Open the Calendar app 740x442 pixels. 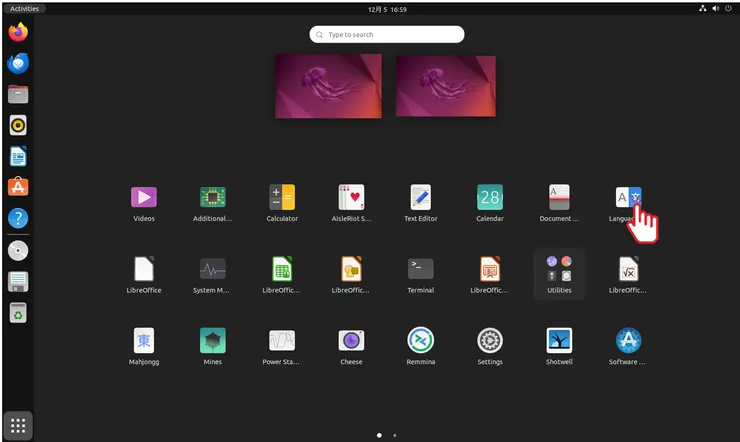[x=490, y=197]
